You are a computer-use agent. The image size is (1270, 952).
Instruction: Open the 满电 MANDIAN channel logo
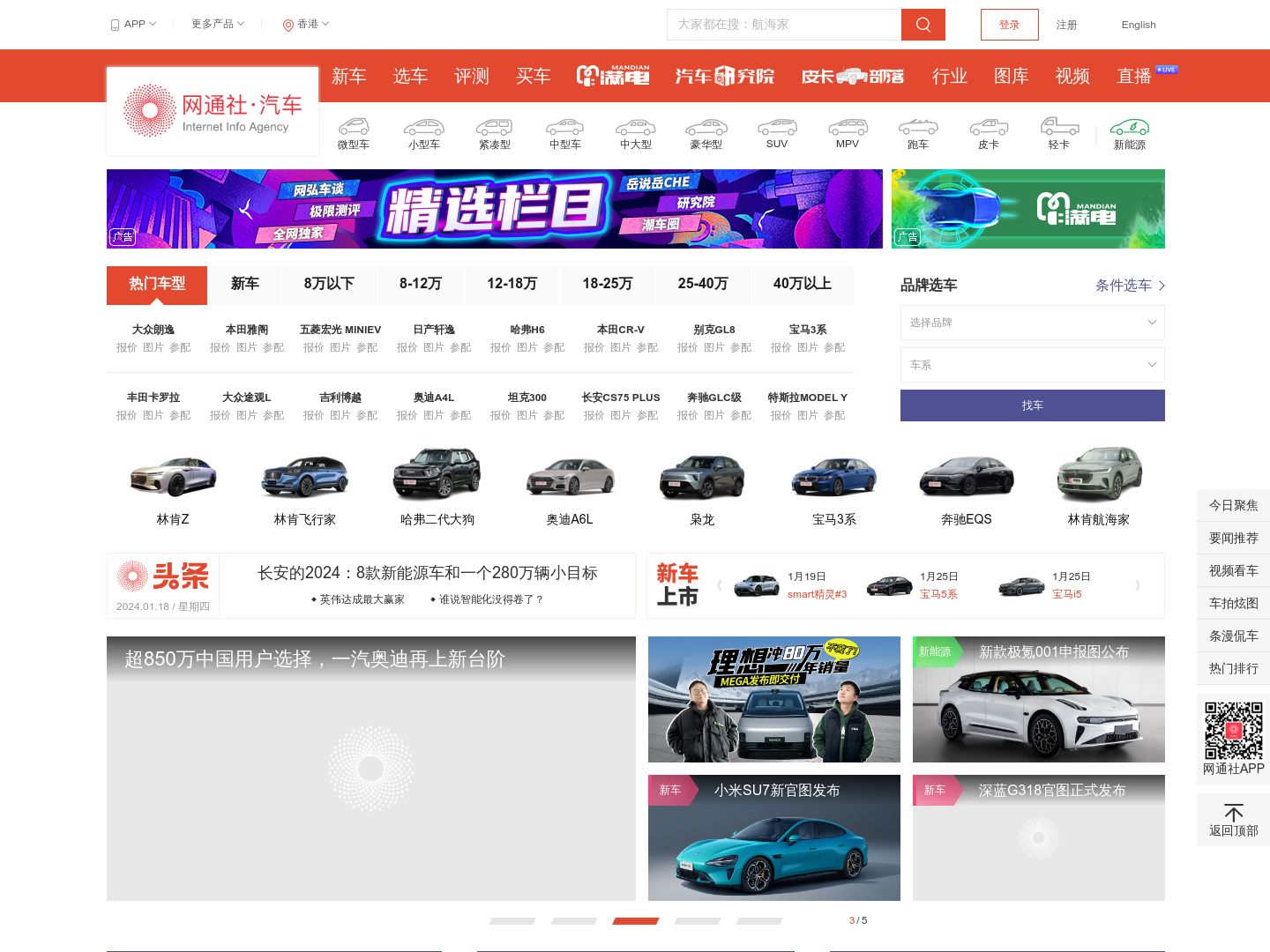coord(613,76)
